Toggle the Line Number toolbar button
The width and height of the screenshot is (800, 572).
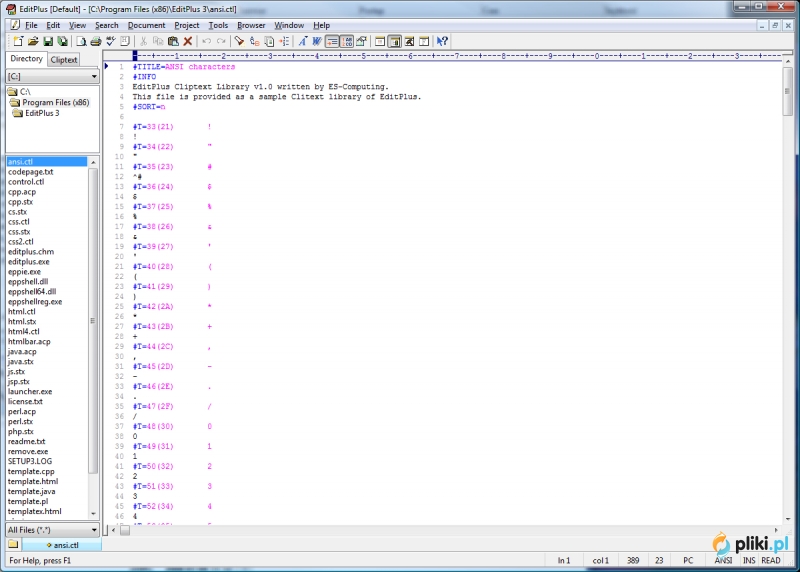point(347,41)
